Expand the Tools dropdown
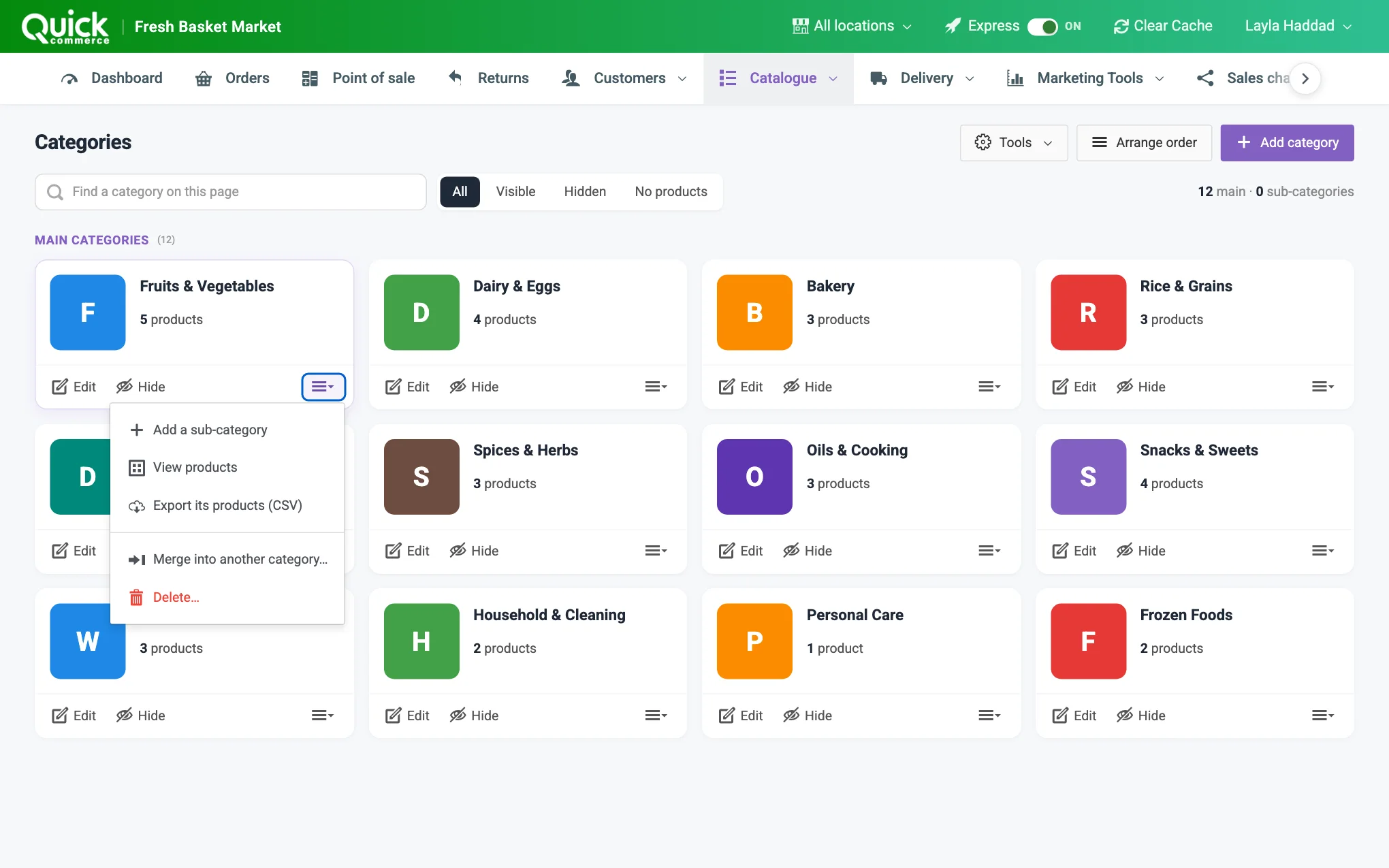The width and height of the screenshot is (1389, 868). pyautogui.click(x=1014, y=142)
